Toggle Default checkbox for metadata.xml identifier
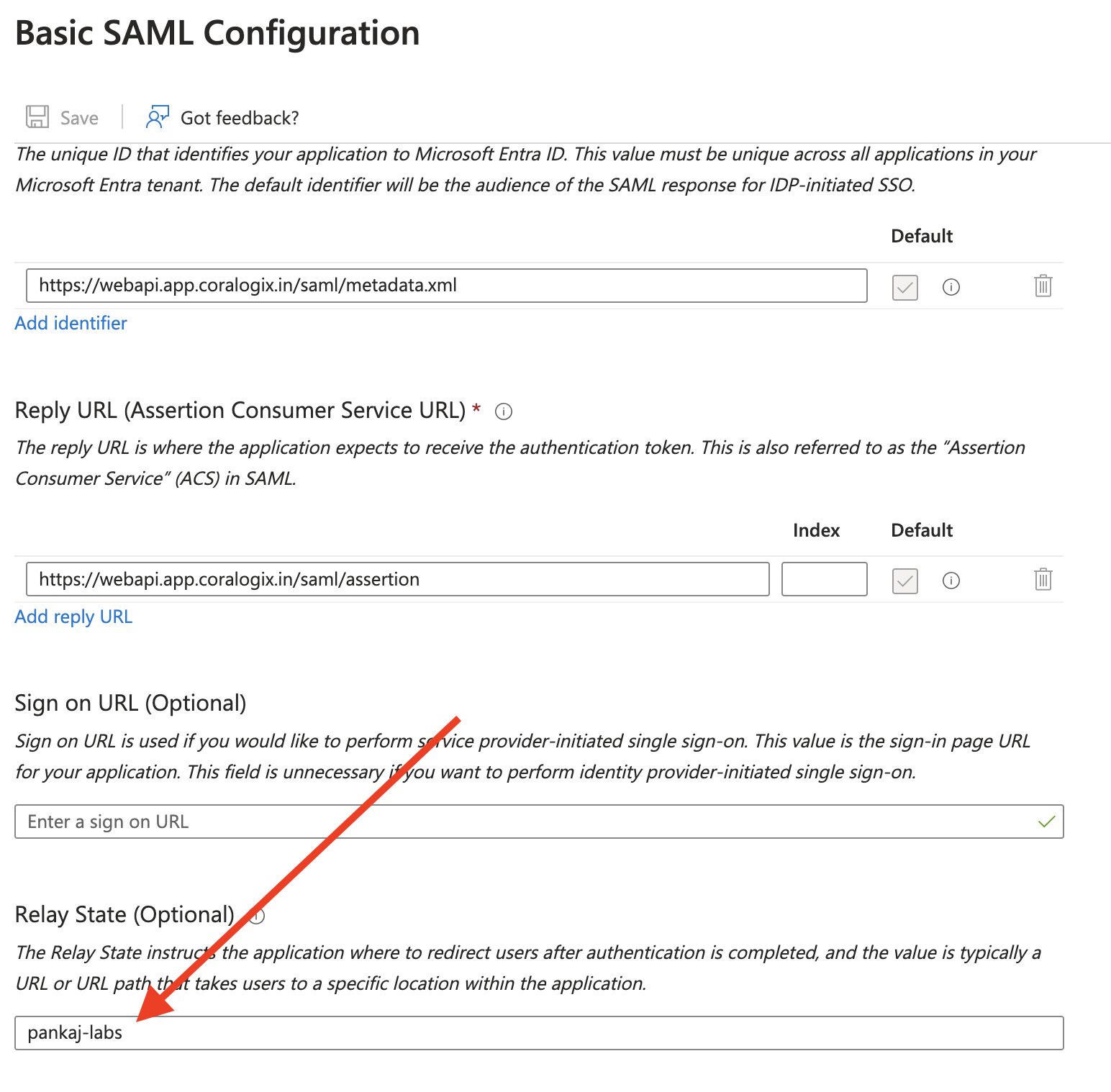The height and width of the screenshot is (1092, 1111). tap(904, 287)
